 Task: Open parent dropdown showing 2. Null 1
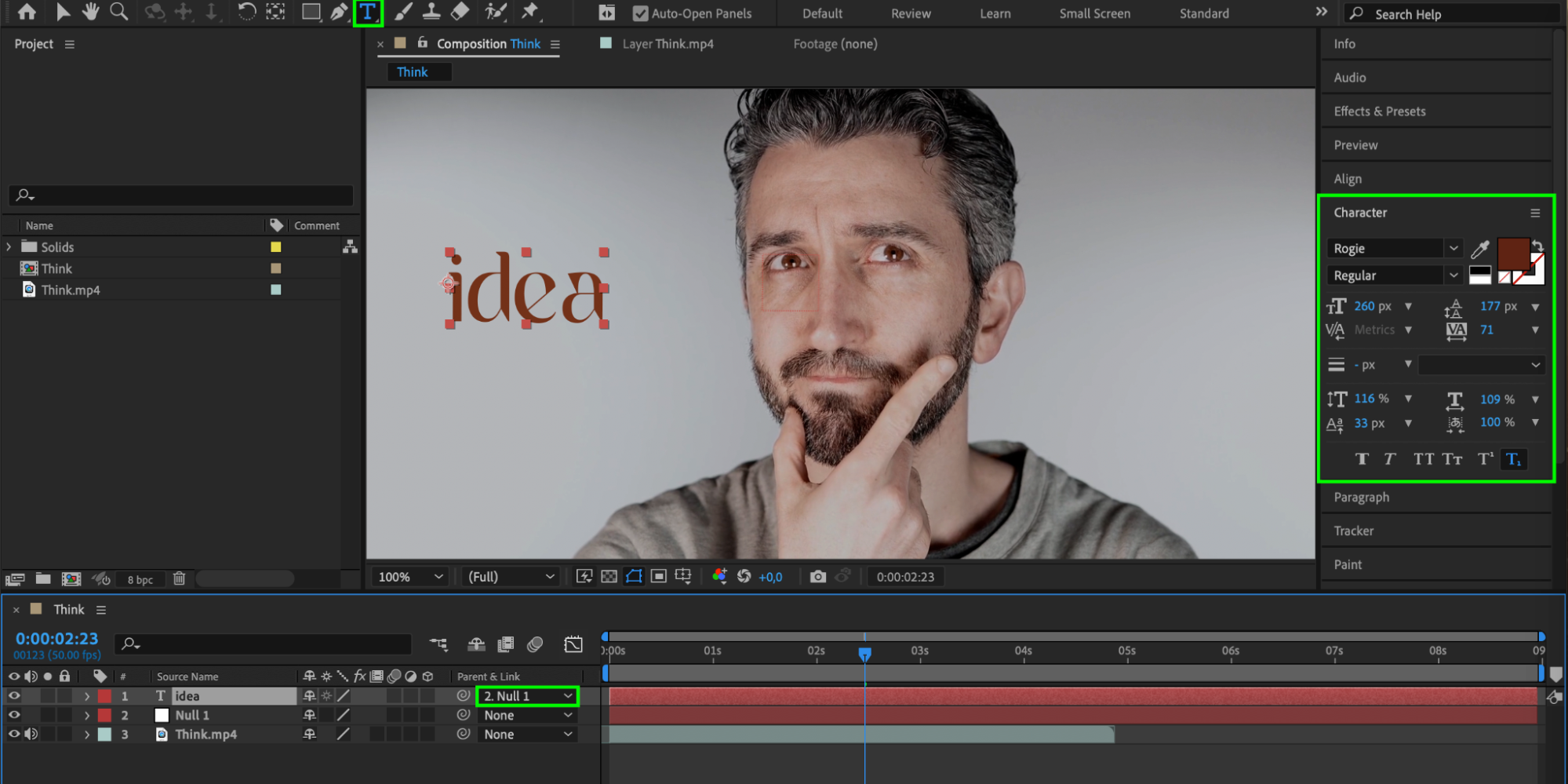pos(527,696)
